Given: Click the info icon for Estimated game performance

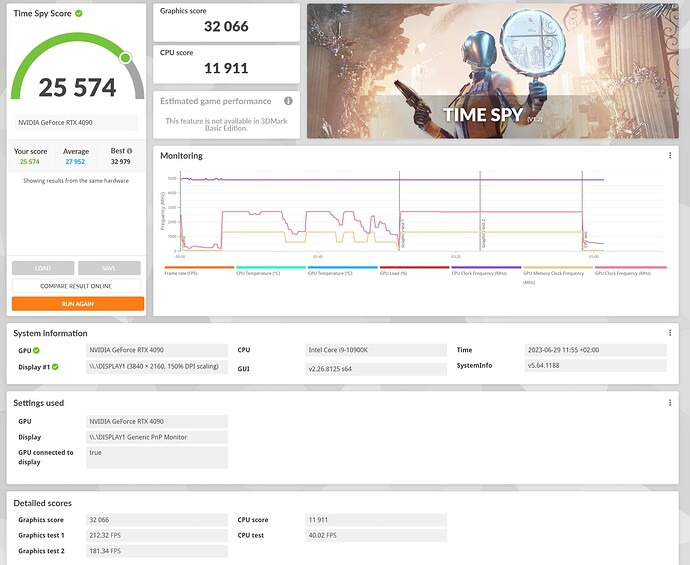Looking at the screenshot, I should pos(288,101).
